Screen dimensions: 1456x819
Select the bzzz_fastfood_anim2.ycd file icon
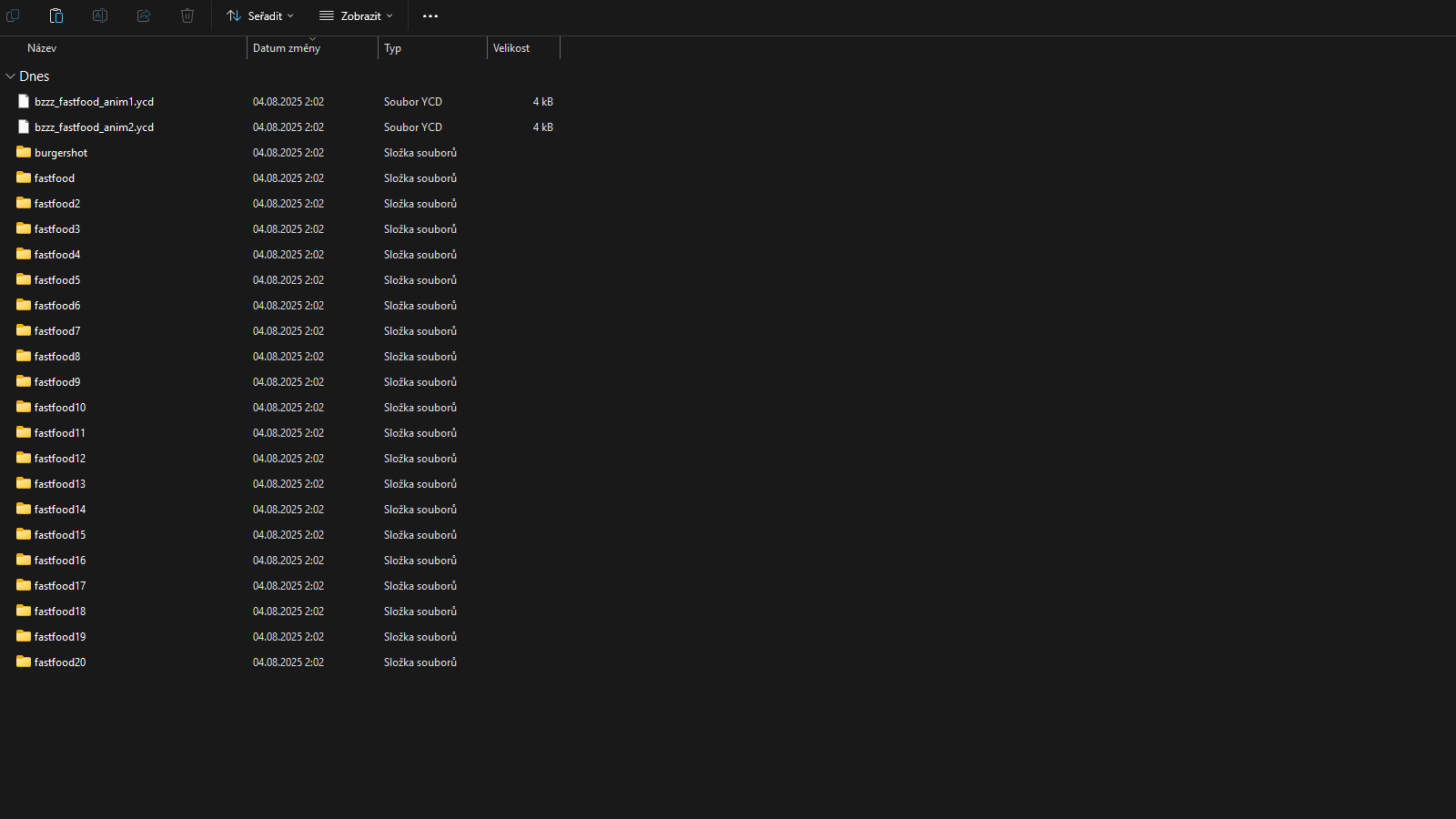pos(24,126)
